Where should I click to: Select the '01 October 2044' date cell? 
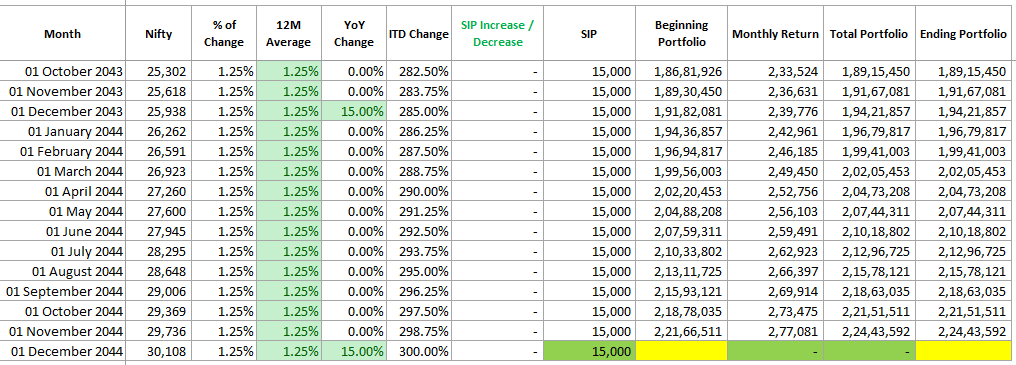[x=63, y=311]
